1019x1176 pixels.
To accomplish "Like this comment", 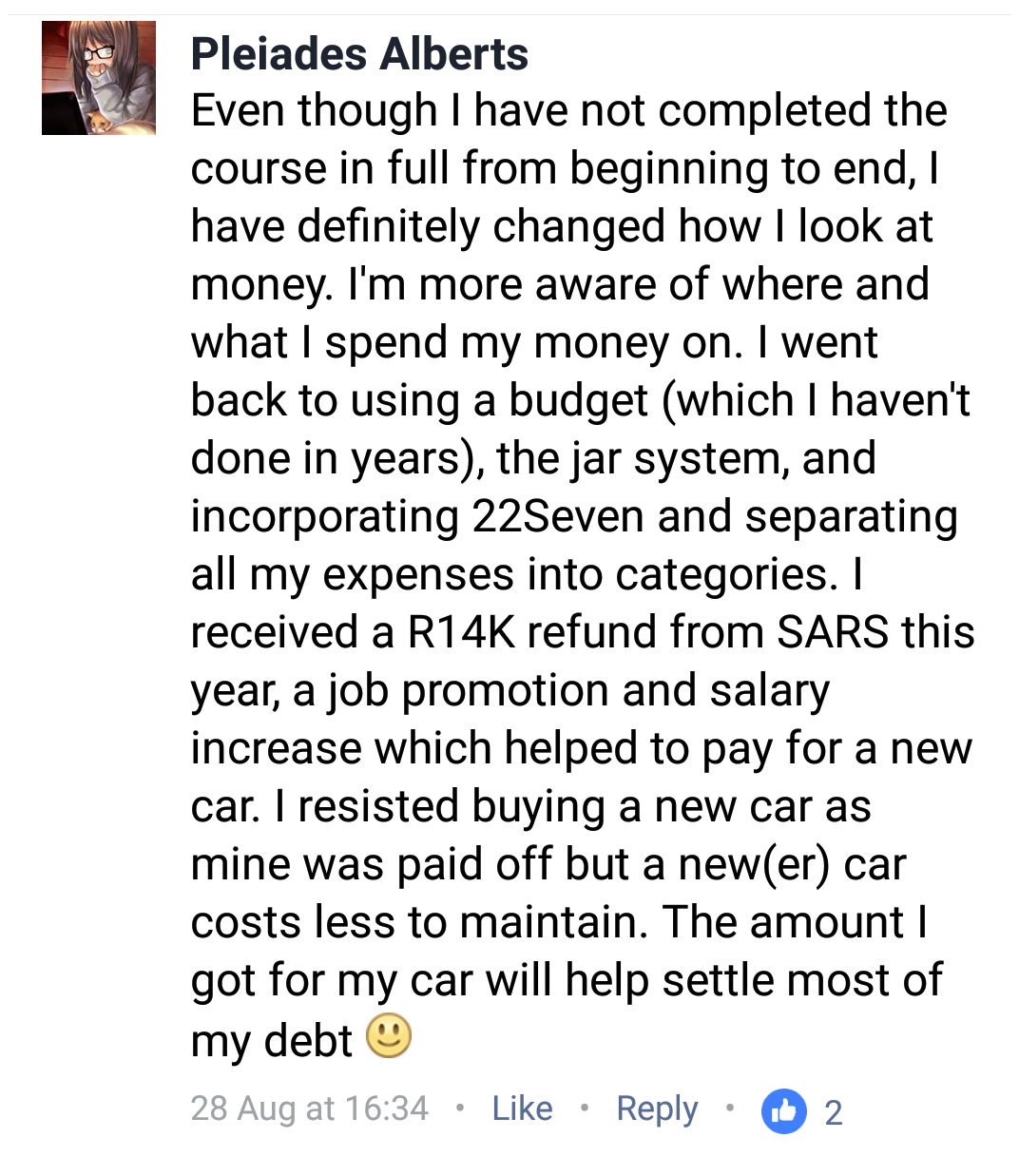I will [522, 1109].
